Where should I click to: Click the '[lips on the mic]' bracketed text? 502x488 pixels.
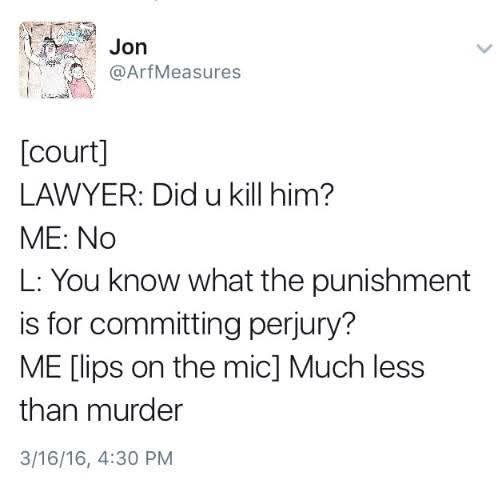175,368
